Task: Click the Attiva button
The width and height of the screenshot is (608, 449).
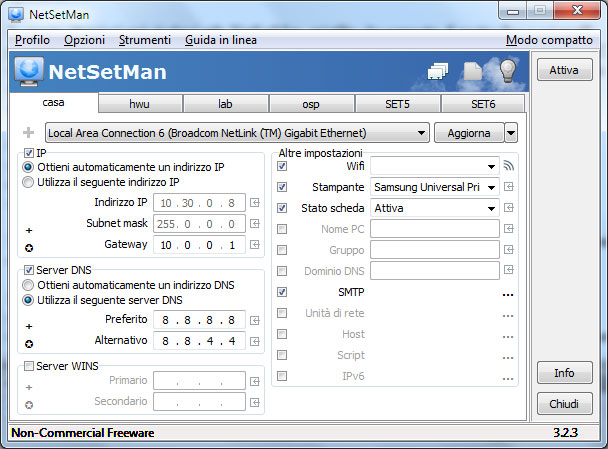Action: coord(565,70)
